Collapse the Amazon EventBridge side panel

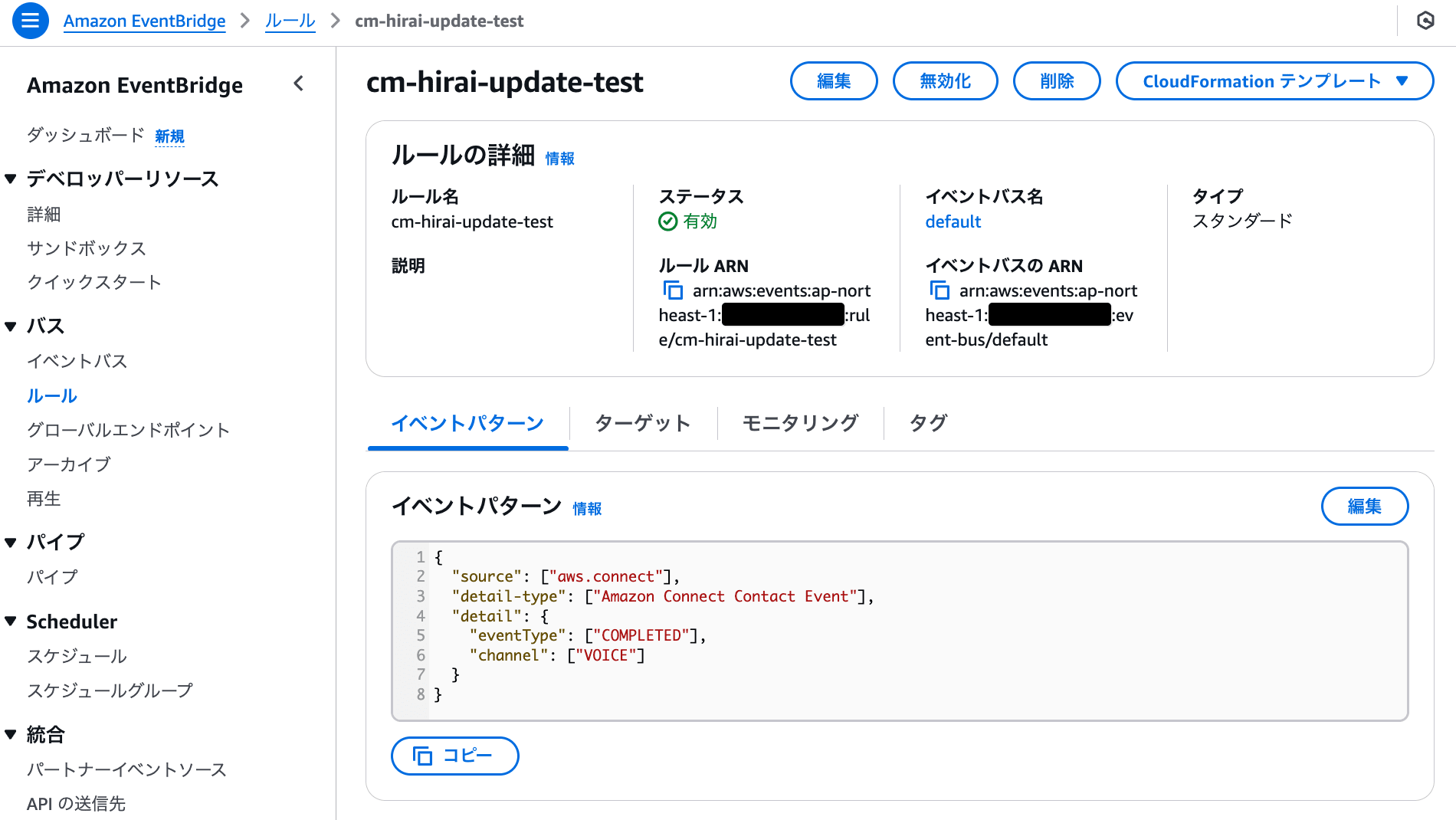click(299, 84)
